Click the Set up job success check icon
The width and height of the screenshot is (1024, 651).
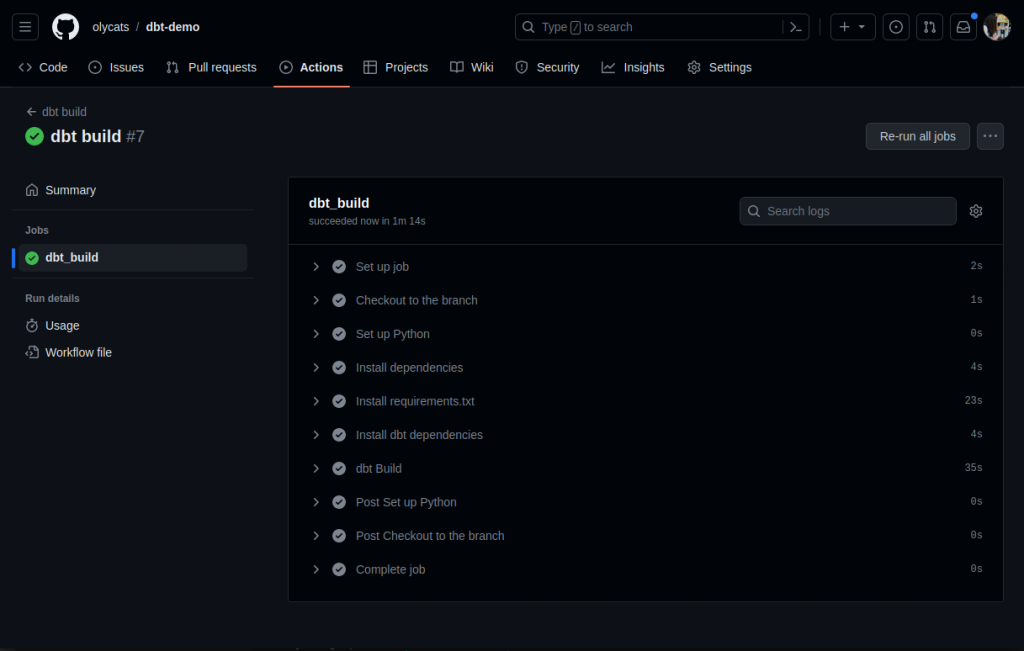pyautogui.click(x=339, y=266)
